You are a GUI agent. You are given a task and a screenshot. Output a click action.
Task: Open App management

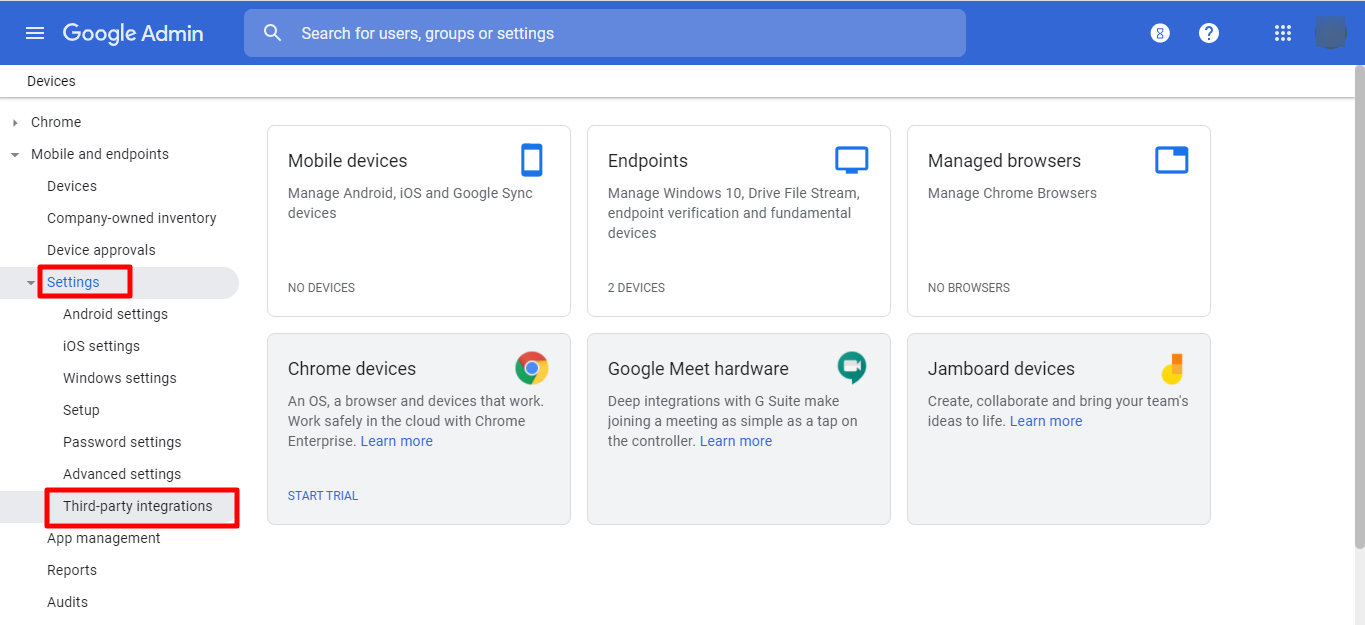(x=104, y=538)
